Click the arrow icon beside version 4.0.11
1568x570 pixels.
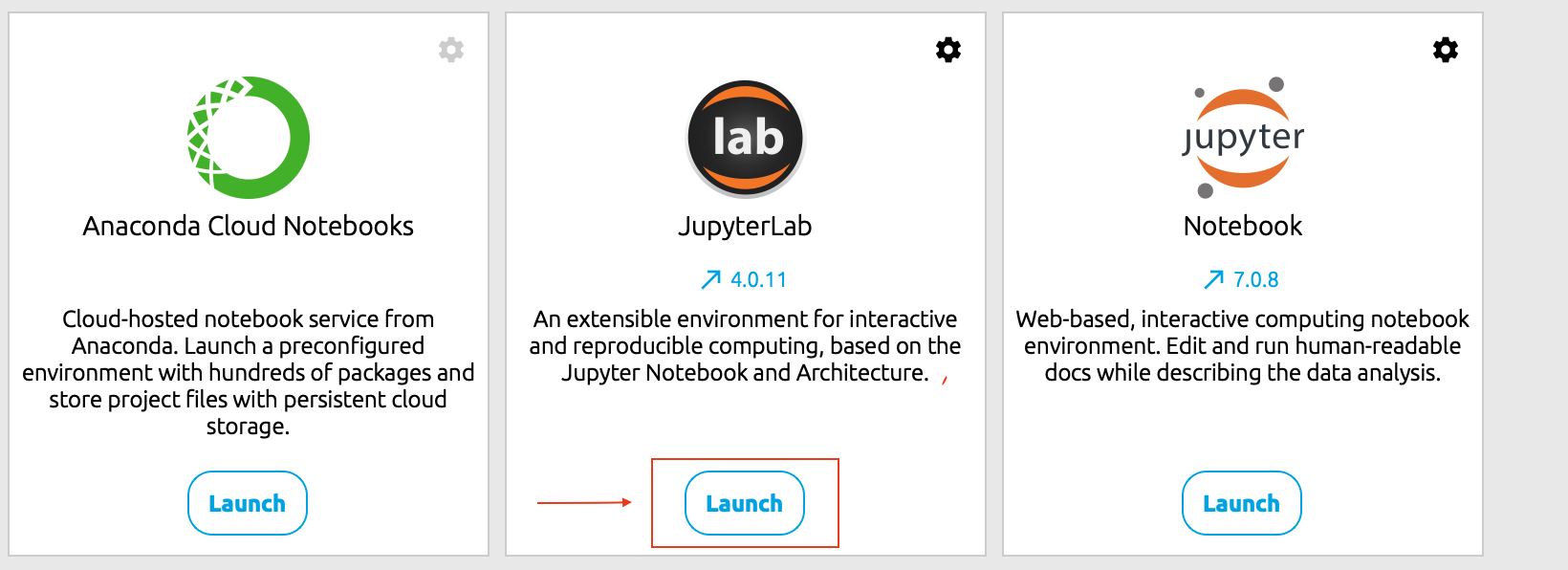pyautogui.click(x=710, y=279)
